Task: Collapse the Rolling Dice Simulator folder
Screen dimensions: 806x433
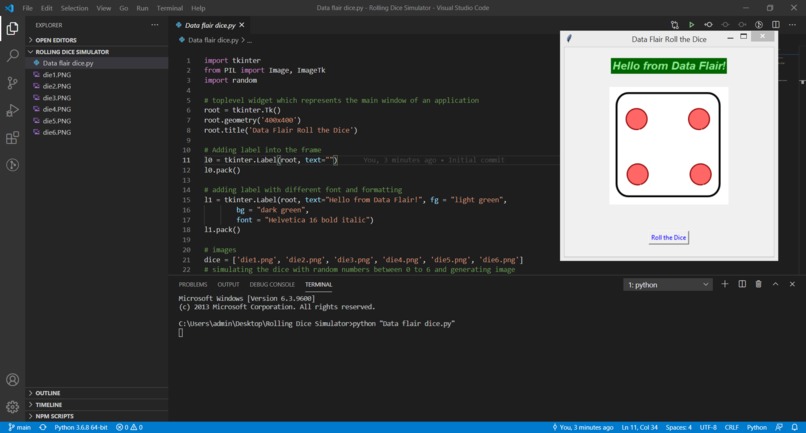Action: coord(97,52)
